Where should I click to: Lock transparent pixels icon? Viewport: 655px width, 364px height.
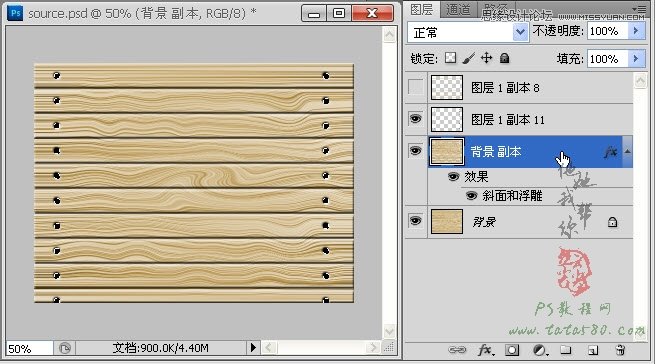pyautogui.click(x=450, y=58)
